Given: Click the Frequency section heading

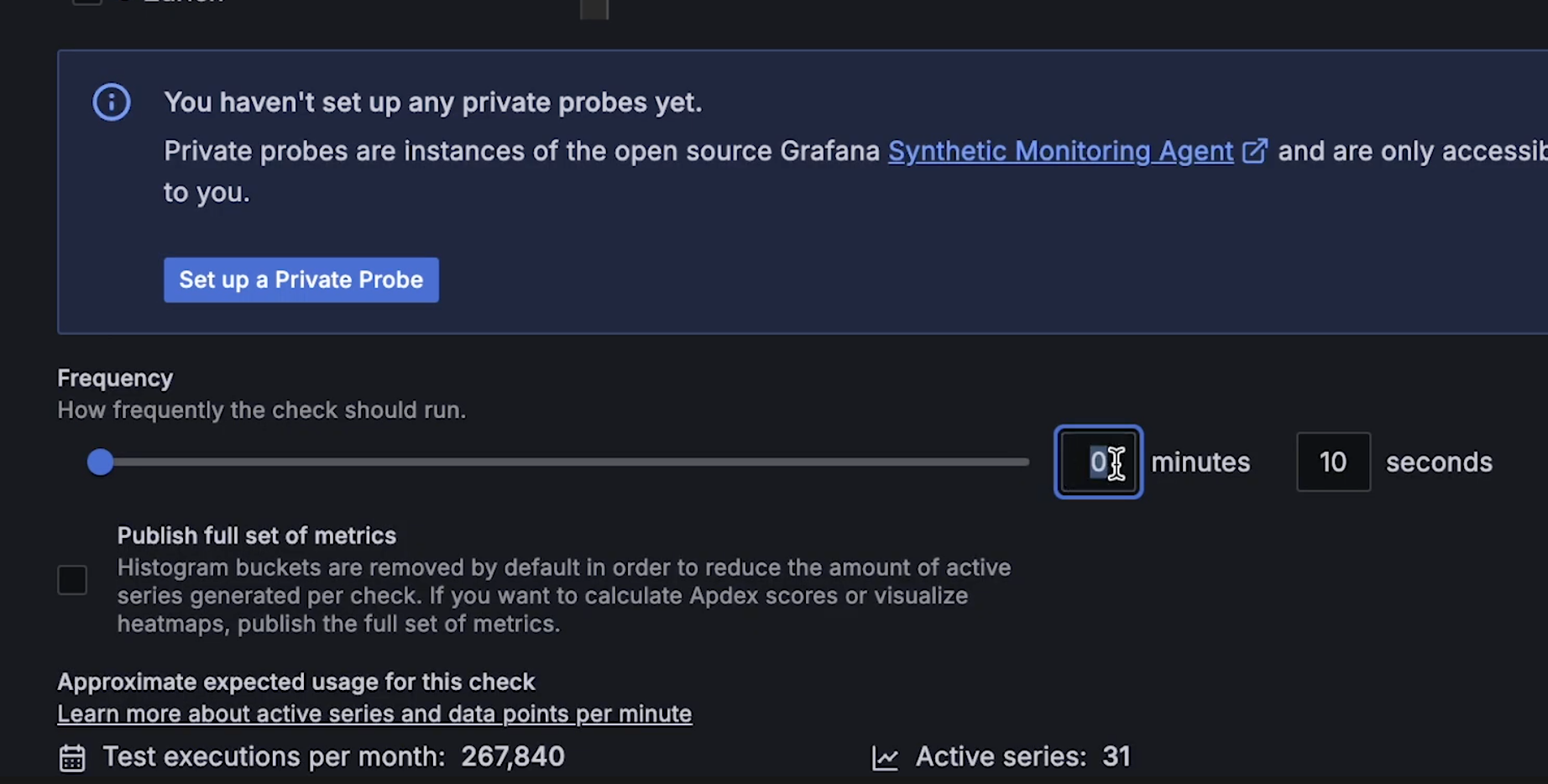Looking at the screenshot, I should click(x=115, y=378).
